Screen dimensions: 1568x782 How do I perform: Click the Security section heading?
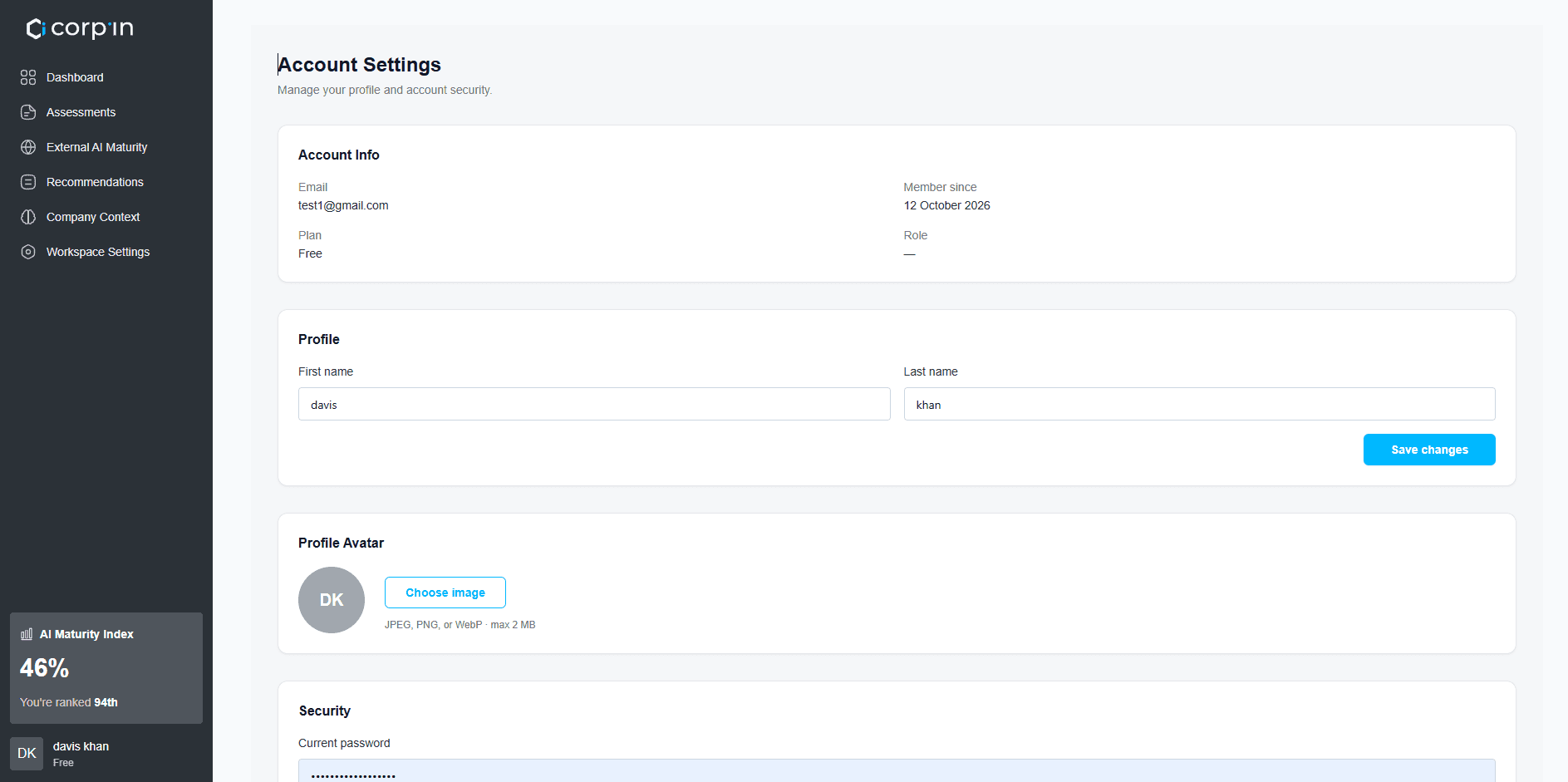coord(325,711)
